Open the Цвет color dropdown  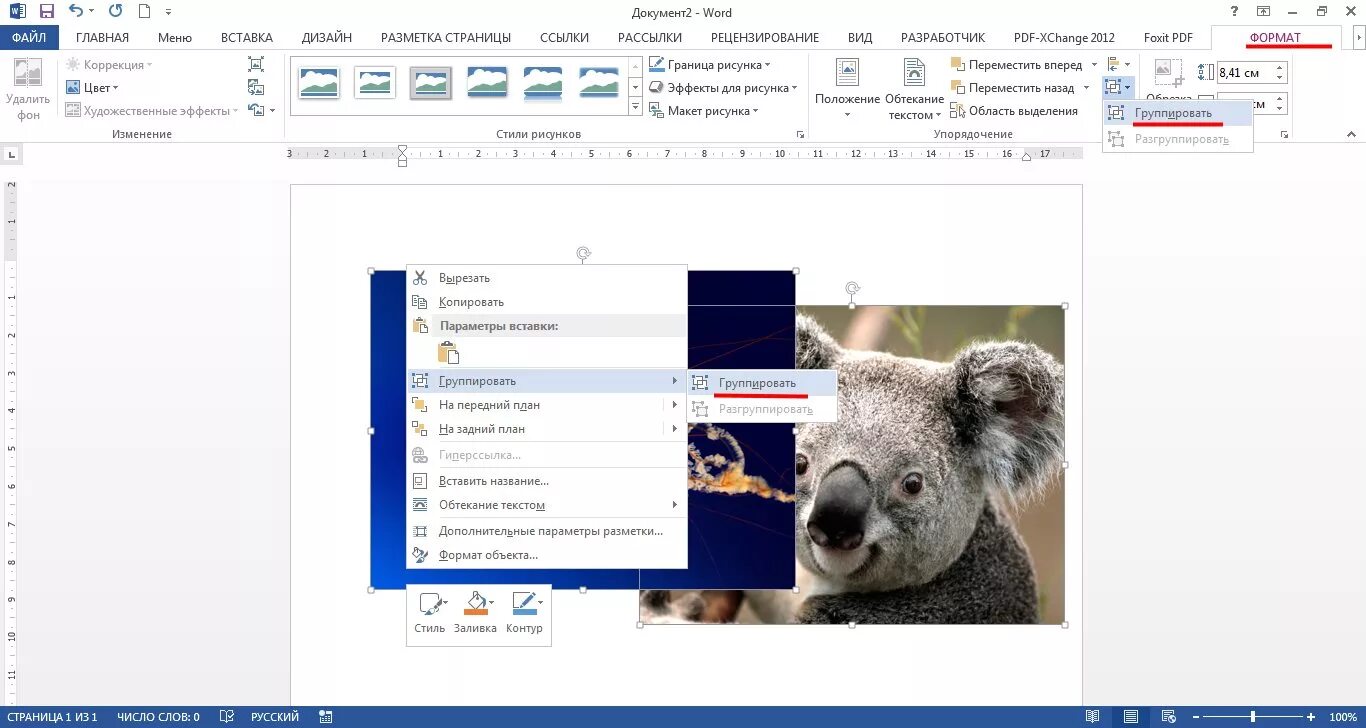92,88
